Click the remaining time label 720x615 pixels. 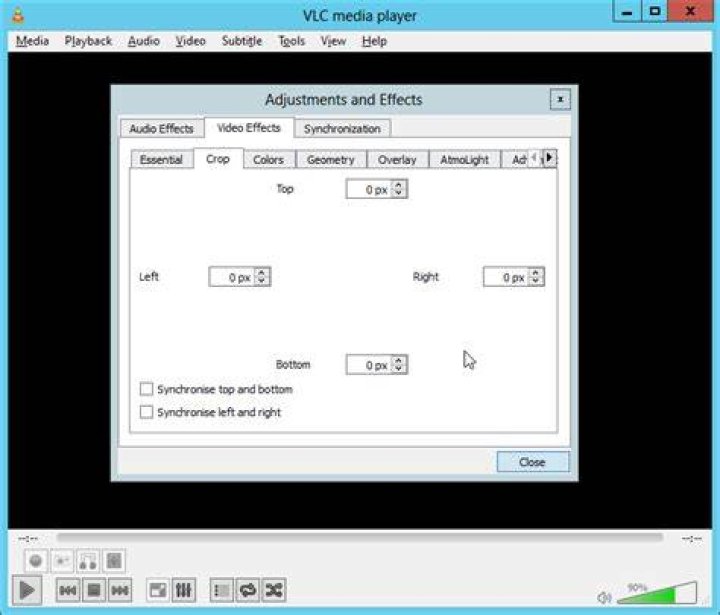692,538
